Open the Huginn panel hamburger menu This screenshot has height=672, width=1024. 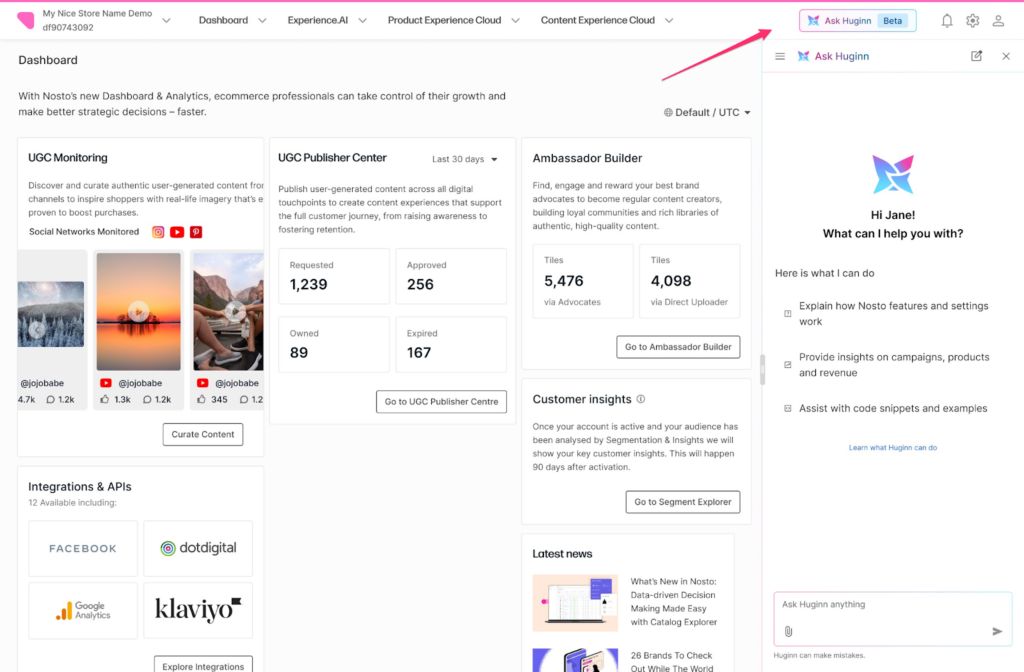pyautogui.click(x=780, y=57)
